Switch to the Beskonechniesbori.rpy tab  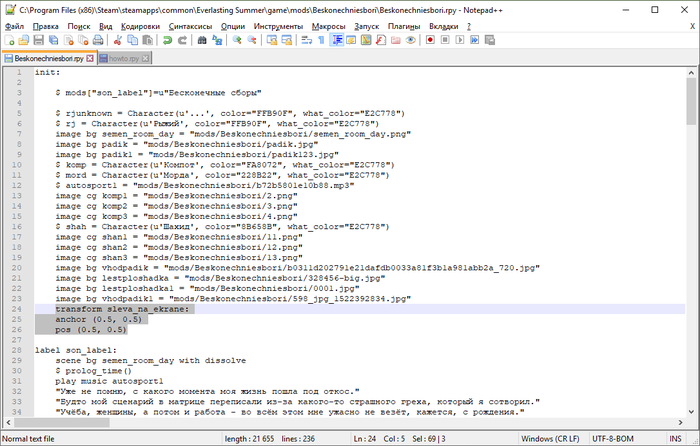[49, 58]
